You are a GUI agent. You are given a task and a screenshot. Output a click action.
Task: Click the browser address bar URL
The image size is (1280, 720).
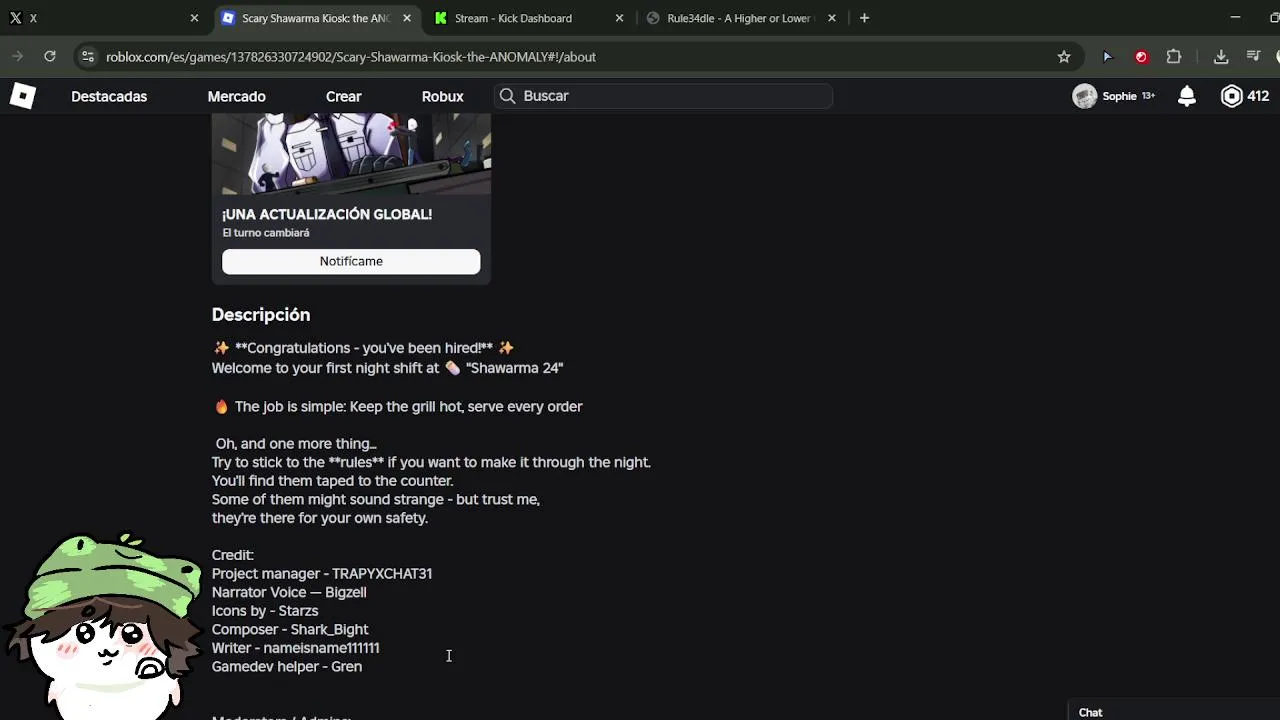click(x=351, y=57)
